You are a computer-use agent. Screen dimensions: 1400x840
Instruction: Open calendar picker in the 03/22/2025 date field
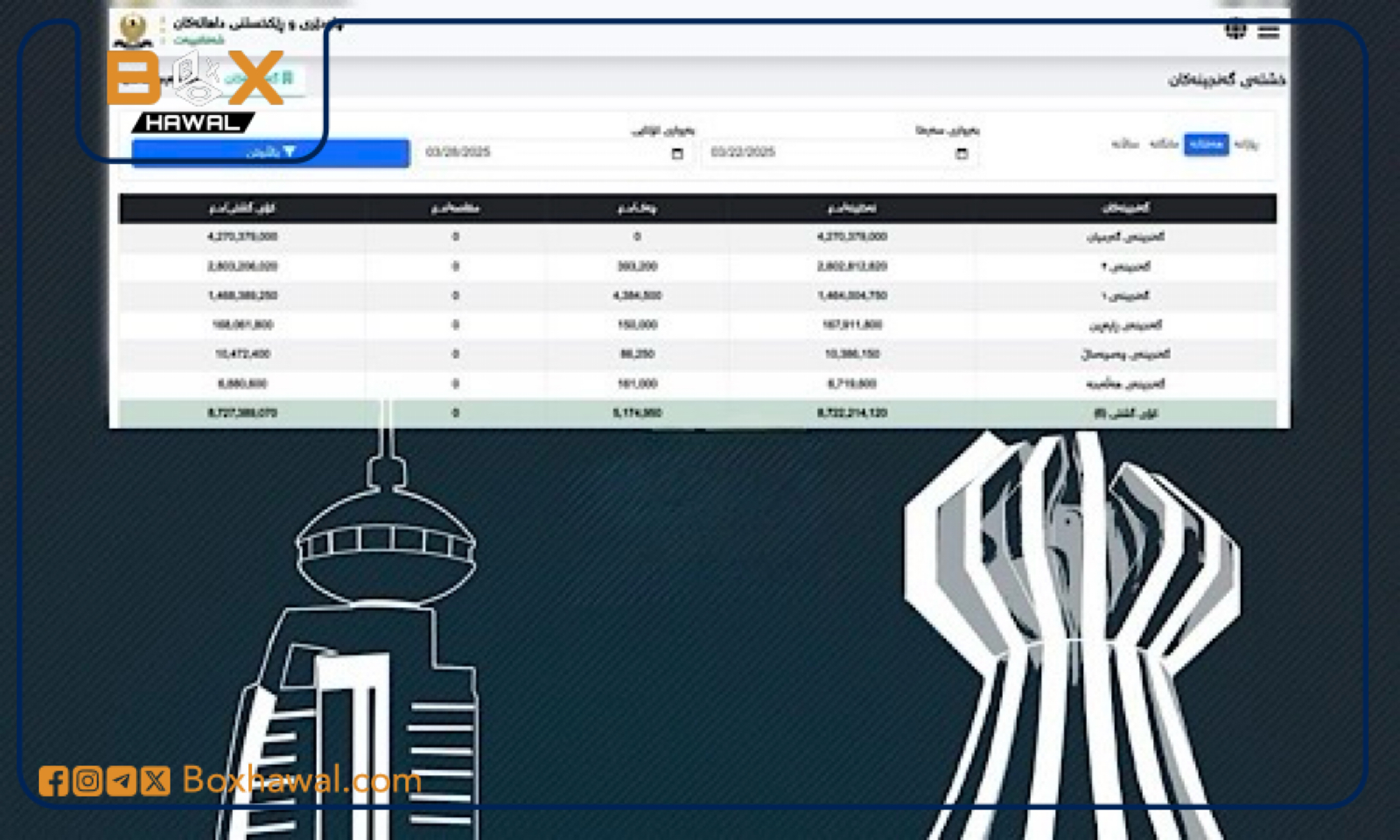coord(961,153)
